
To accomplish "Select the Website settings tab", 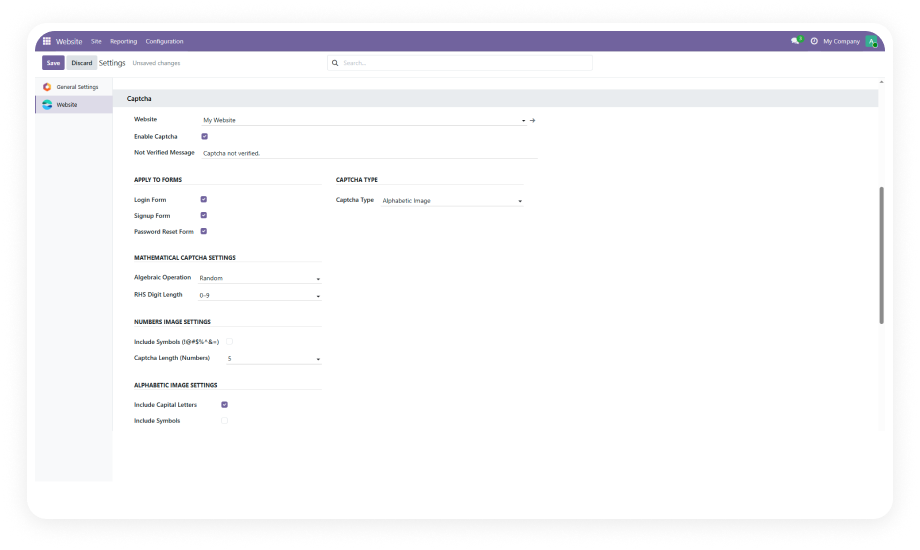I will pyautogui.click(x=74, y=104).
